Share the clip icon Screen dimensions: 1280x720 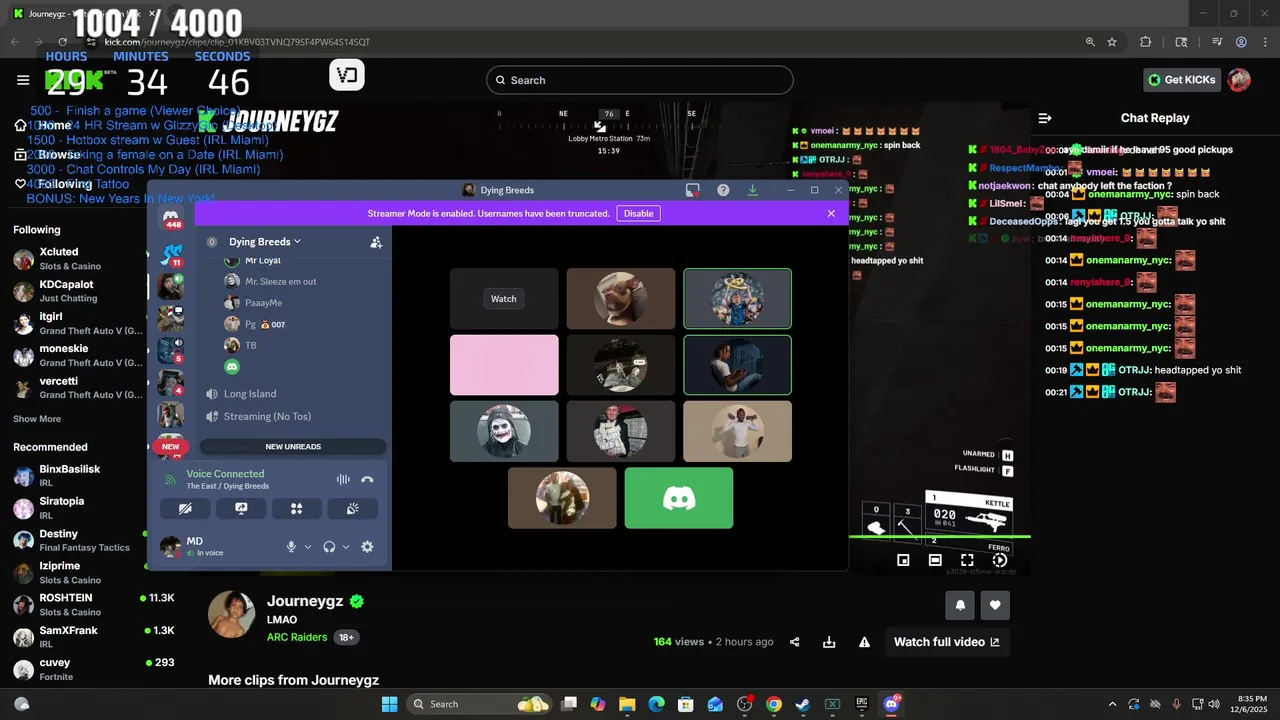click(x=795, y=642)
